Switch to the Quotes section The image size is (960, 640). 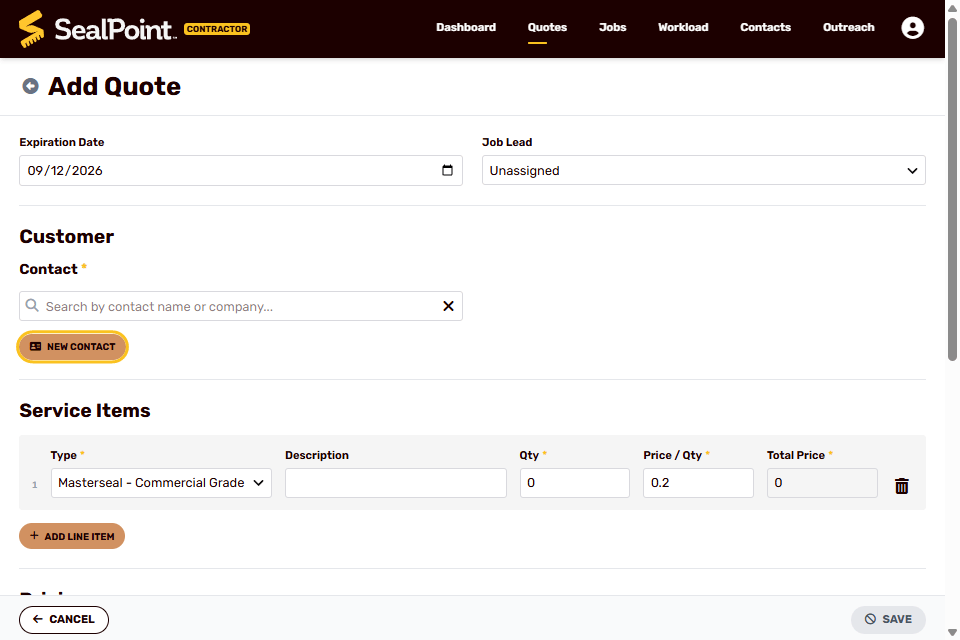547,27
